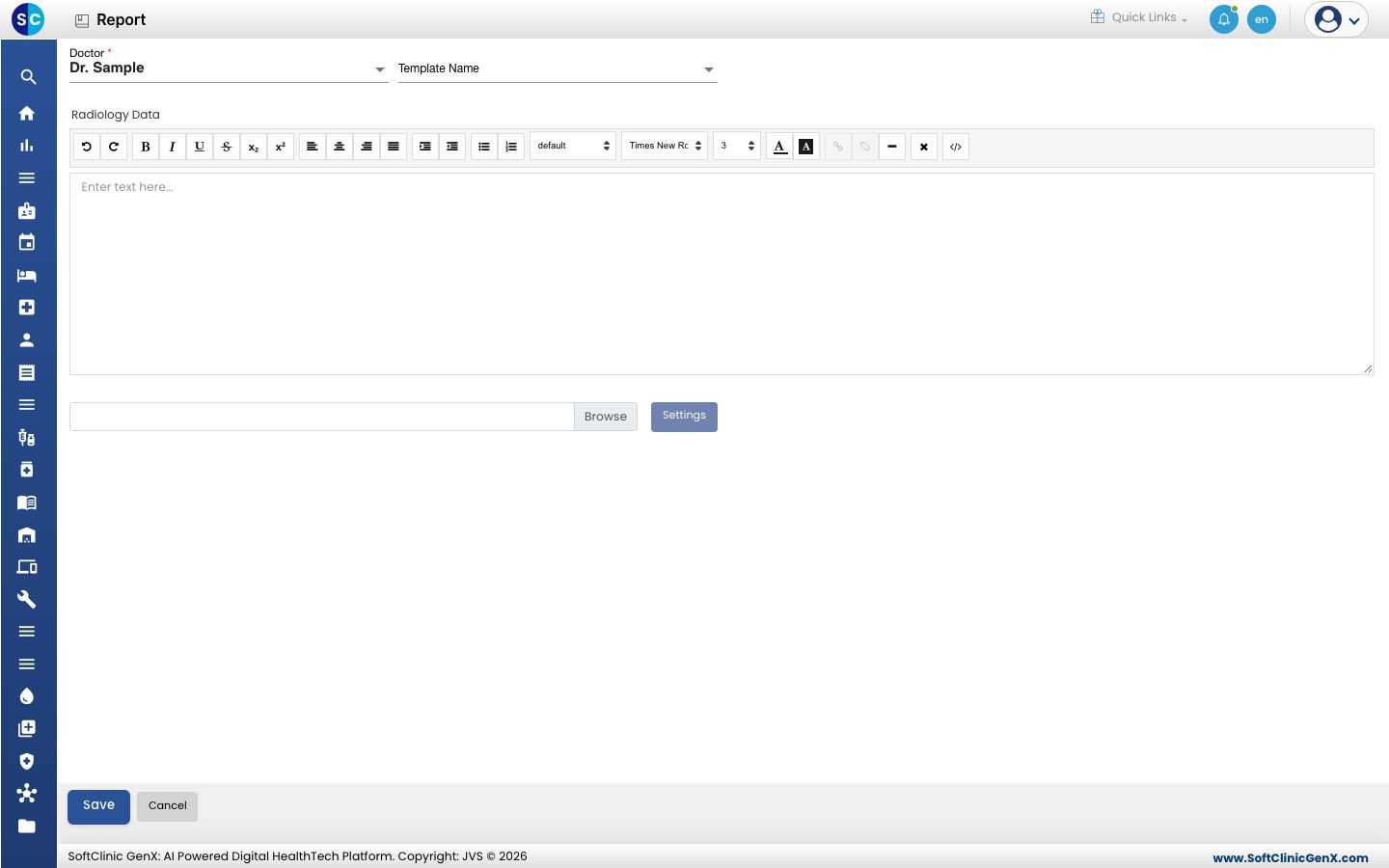Screen dimensions: 1389x868
Task: Go to Home in the sidebar
Action: (27, 113)
